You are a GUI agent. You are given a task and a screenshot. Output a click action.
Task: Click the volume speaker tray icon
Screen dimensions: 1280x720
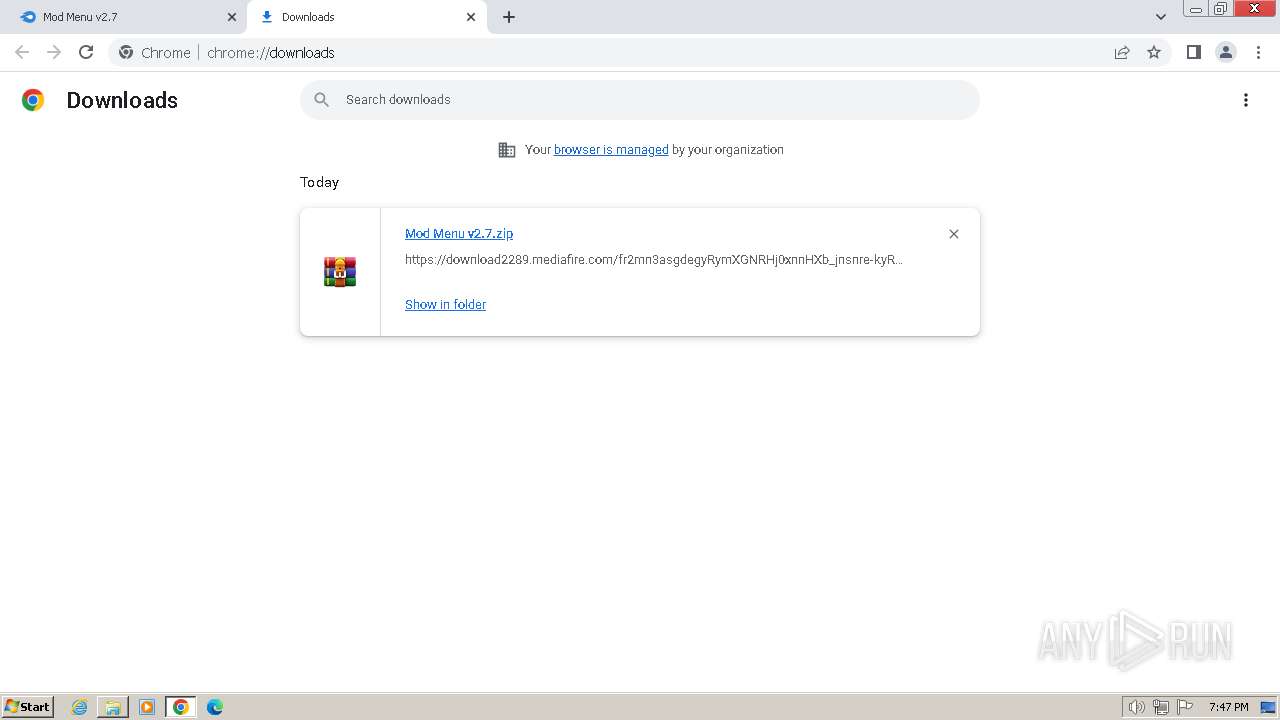(x=1137, y=707)
